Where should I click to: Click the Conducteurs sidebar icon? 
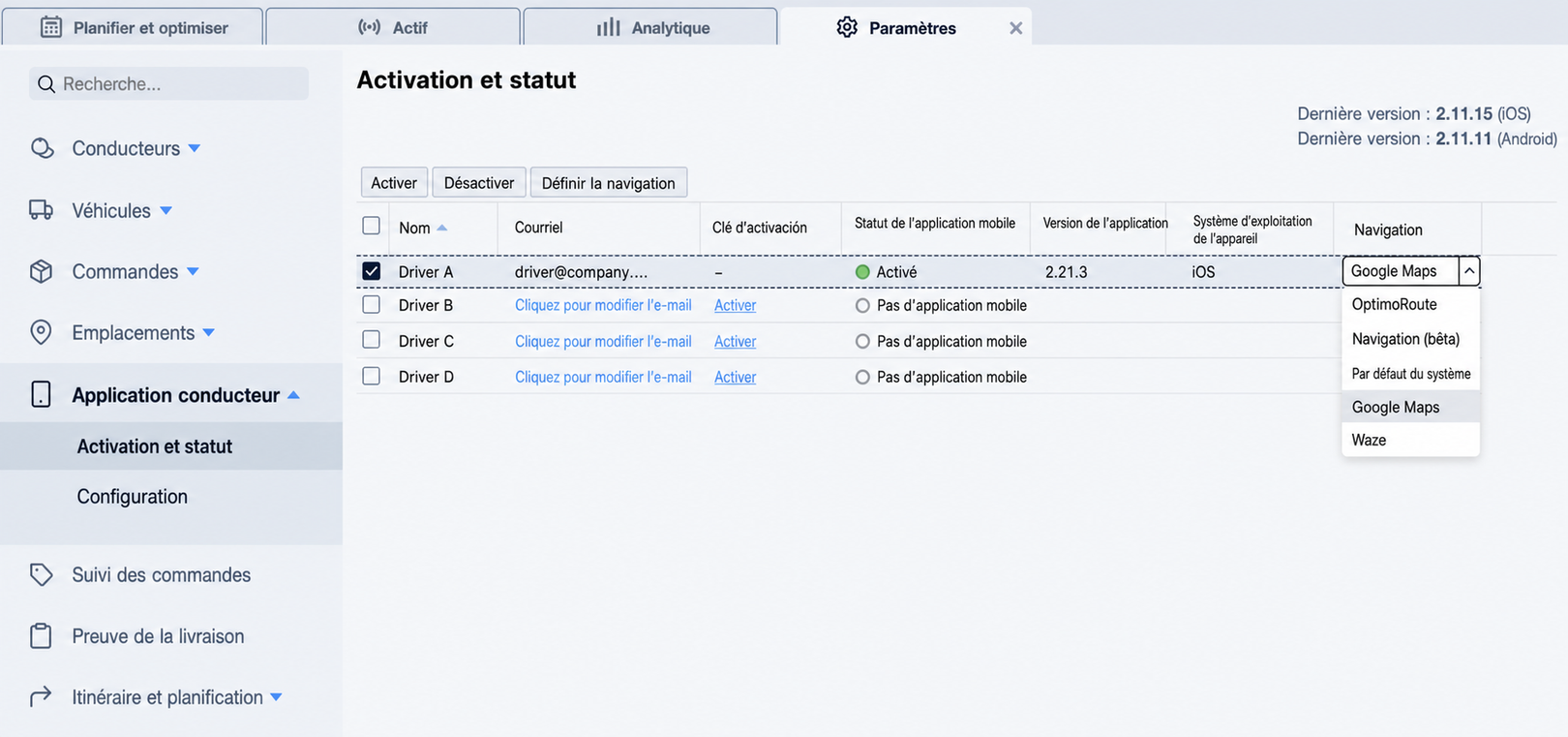click(42, 148)
